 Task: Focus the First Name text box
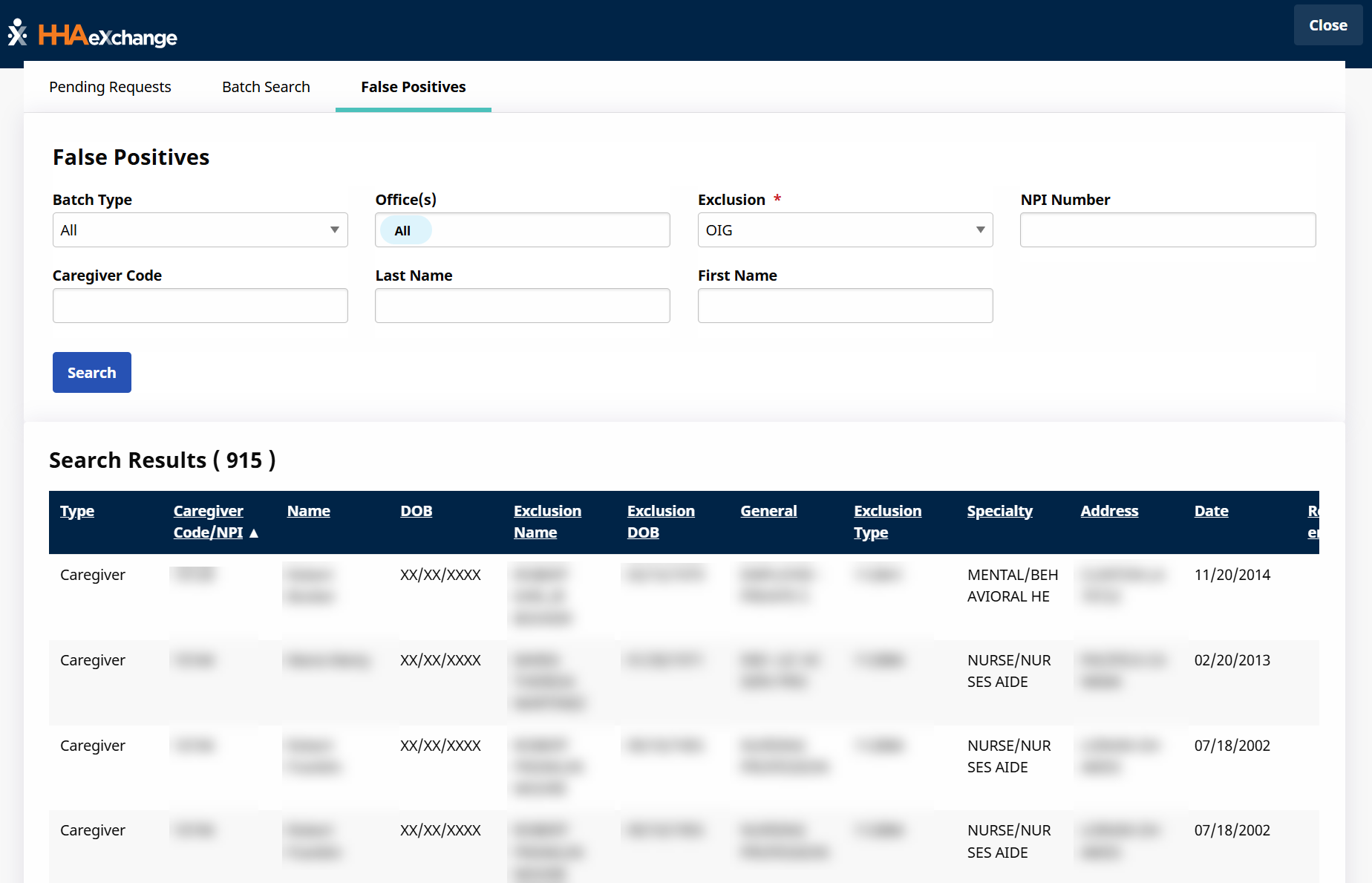click(x=845, y=306)
